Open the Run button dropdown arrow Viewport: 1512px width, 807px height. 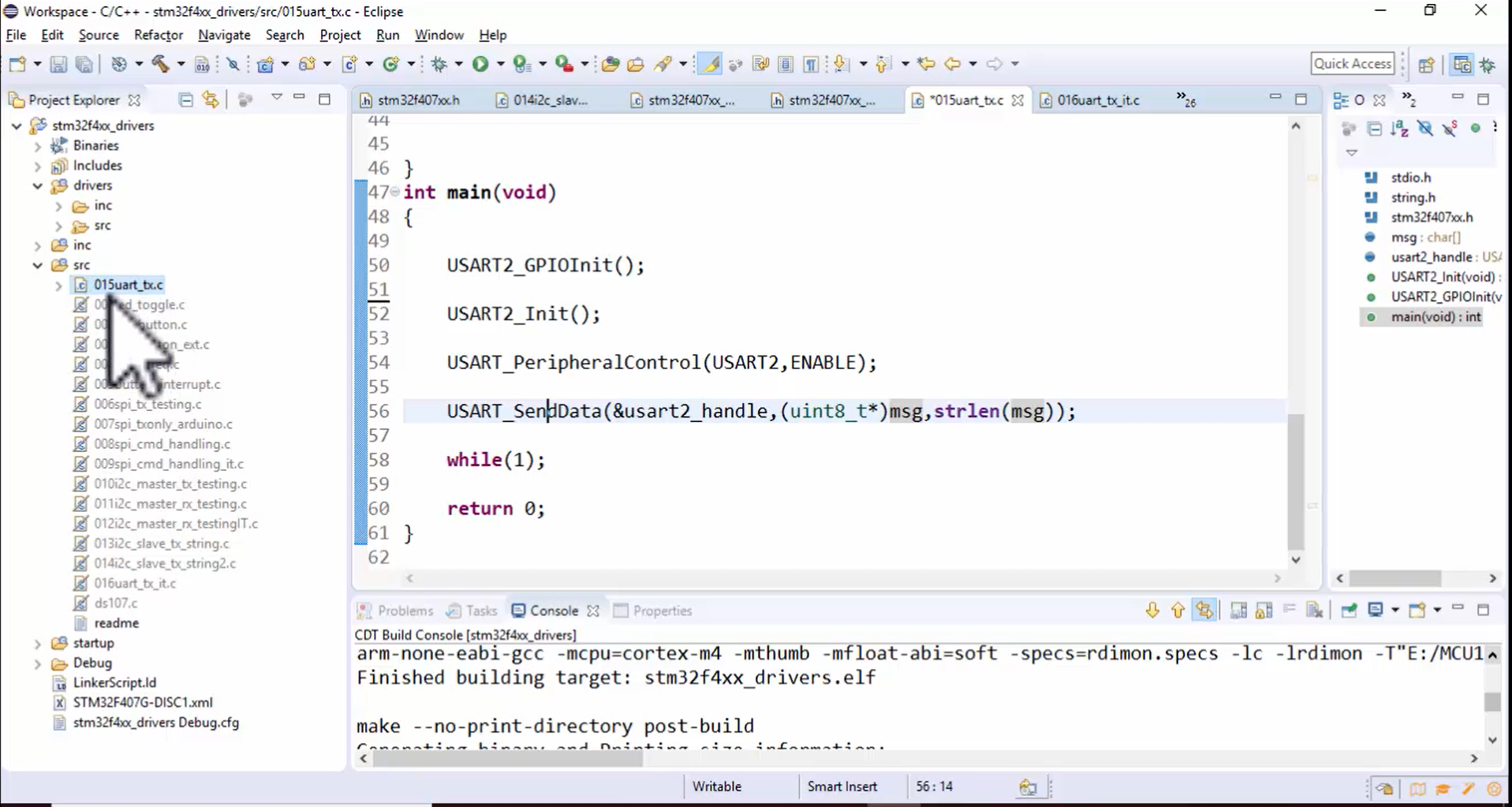click(x=500, y=64)
